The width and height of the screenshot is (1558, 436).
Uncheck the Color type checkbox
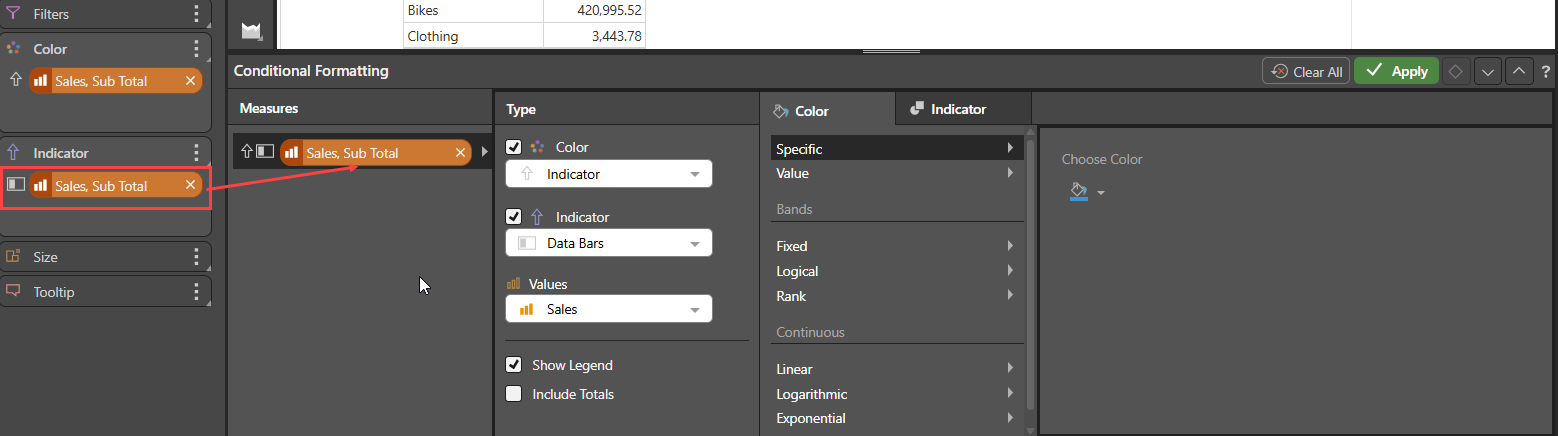coord(514,147)
